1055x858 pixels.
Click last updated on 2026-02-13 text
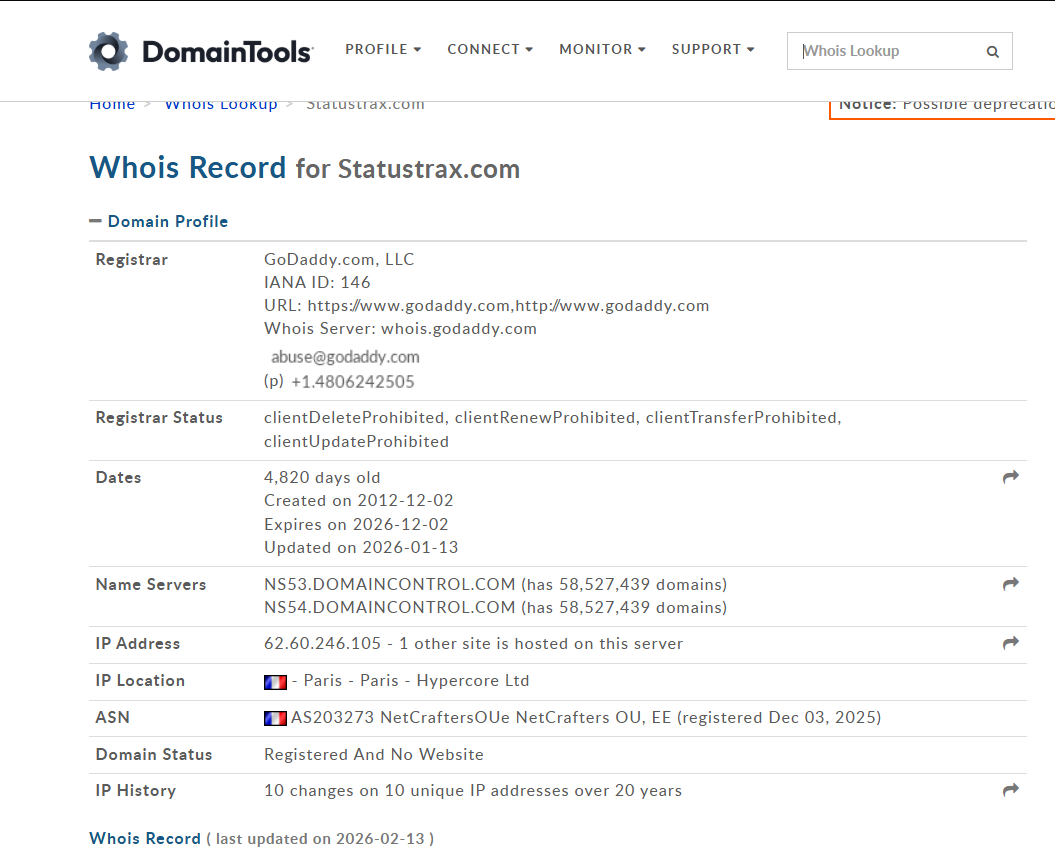(321, 839)
